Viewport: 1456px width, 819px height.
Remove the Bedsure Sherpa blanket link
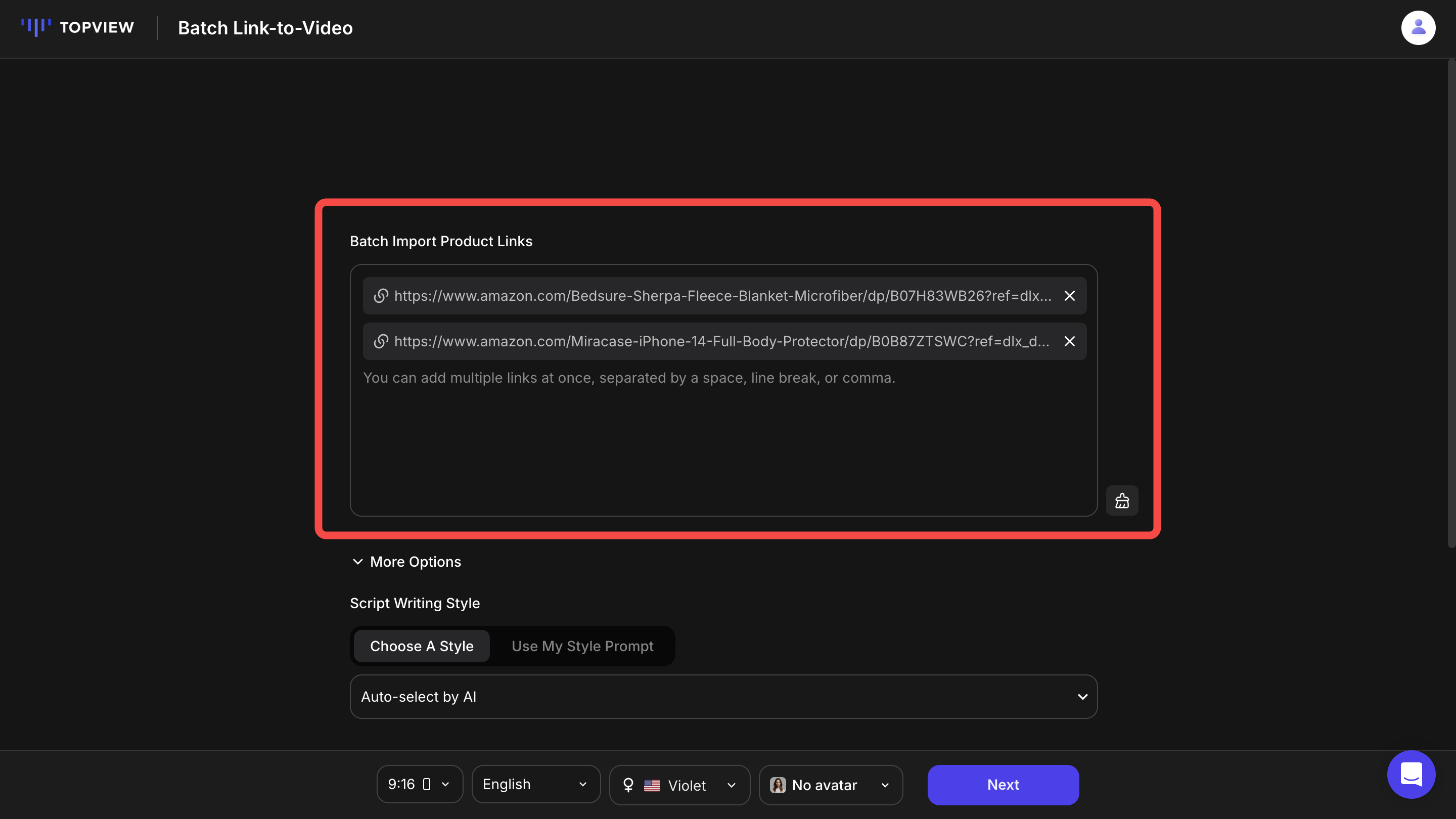click(1069, 296)
